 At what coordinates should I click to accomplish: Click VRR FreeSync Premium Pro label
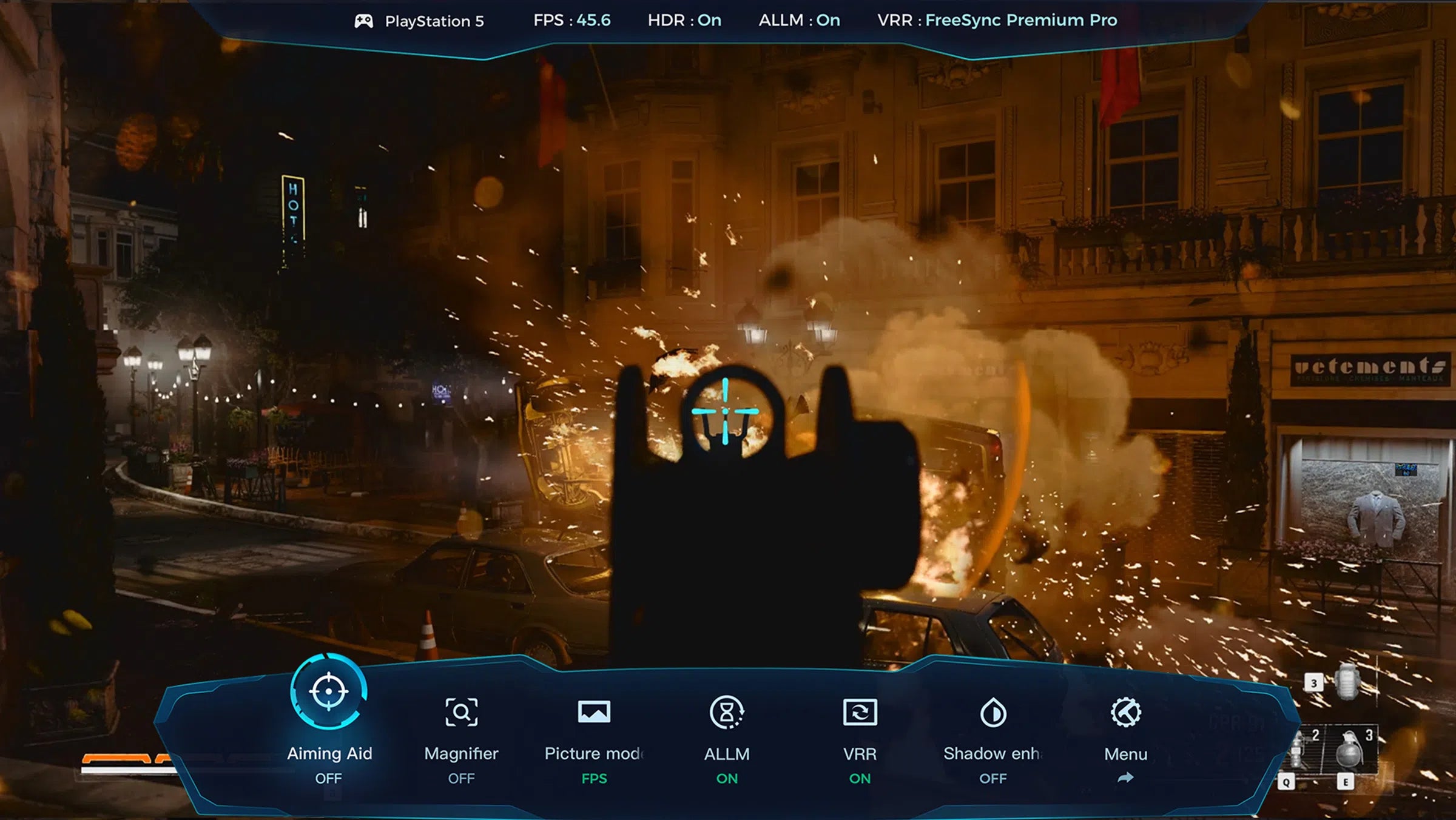997,21
